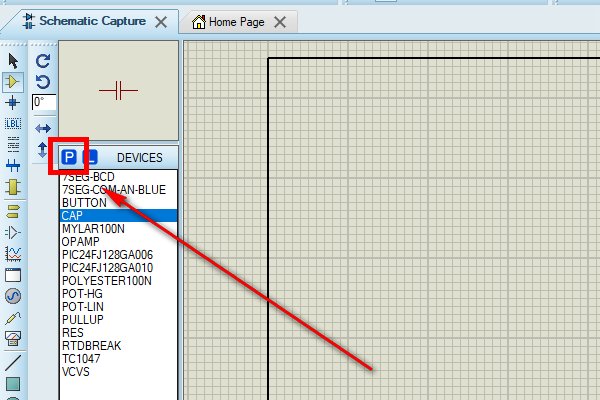Choose the Junction Dot tool
600x400 pixels.
click(x=13, y=103)
